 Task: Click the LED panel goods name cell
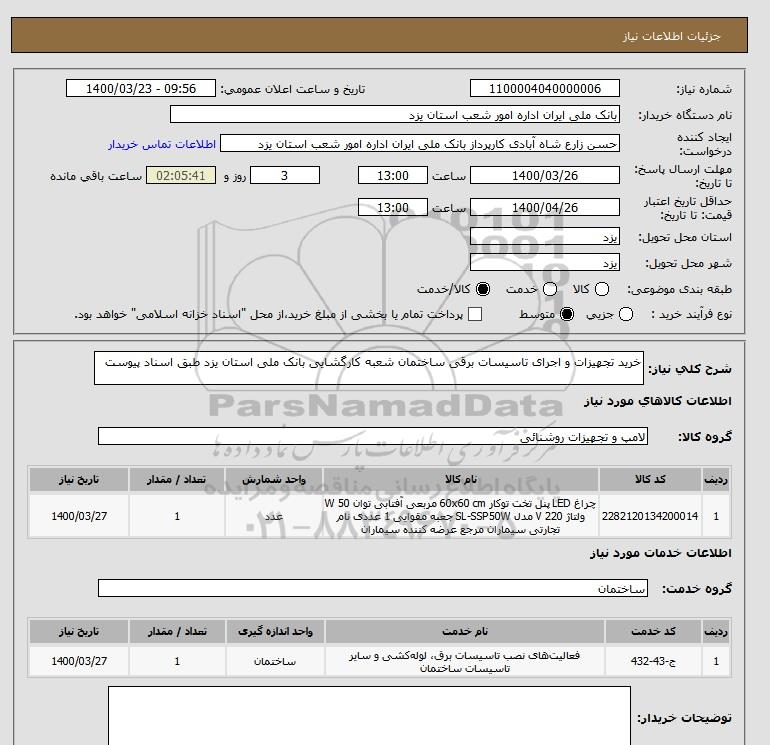coord(461,516)
